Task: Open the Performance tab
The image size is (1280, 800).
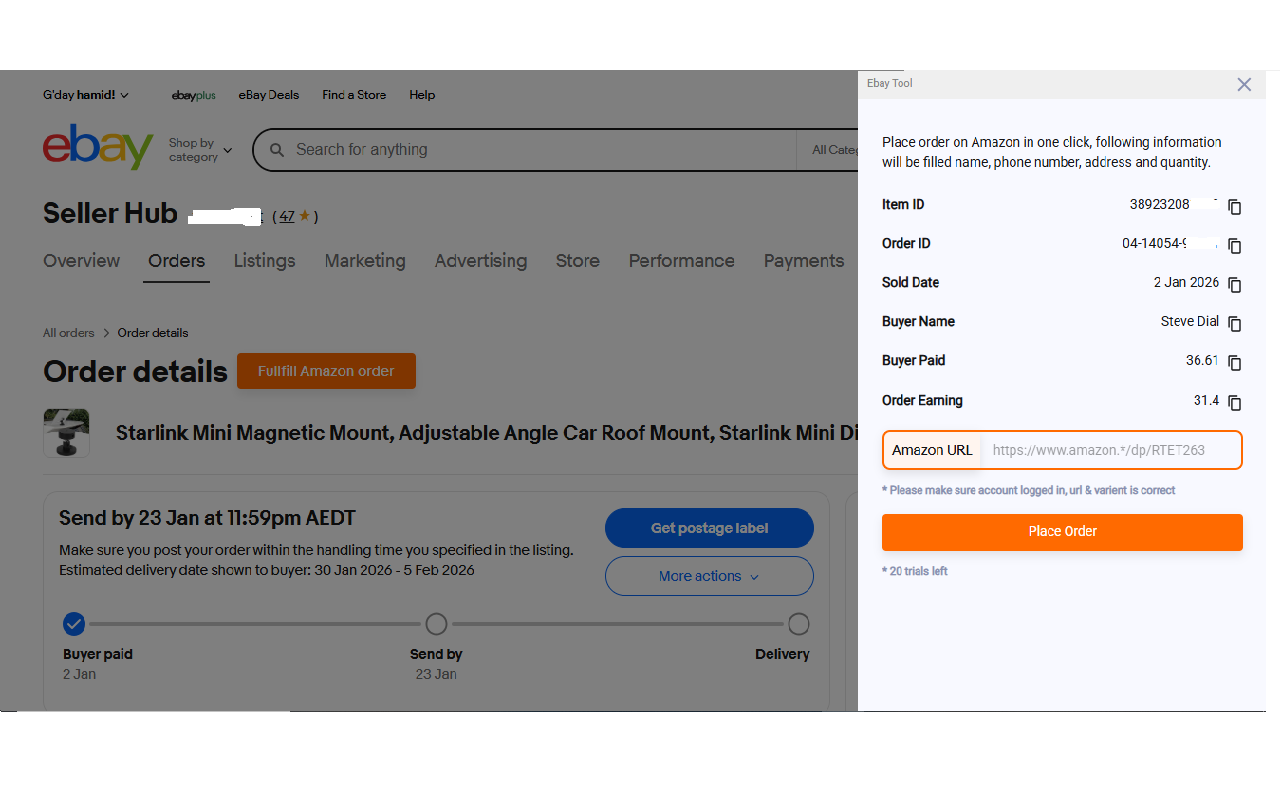Action: (x=682, y=261)
